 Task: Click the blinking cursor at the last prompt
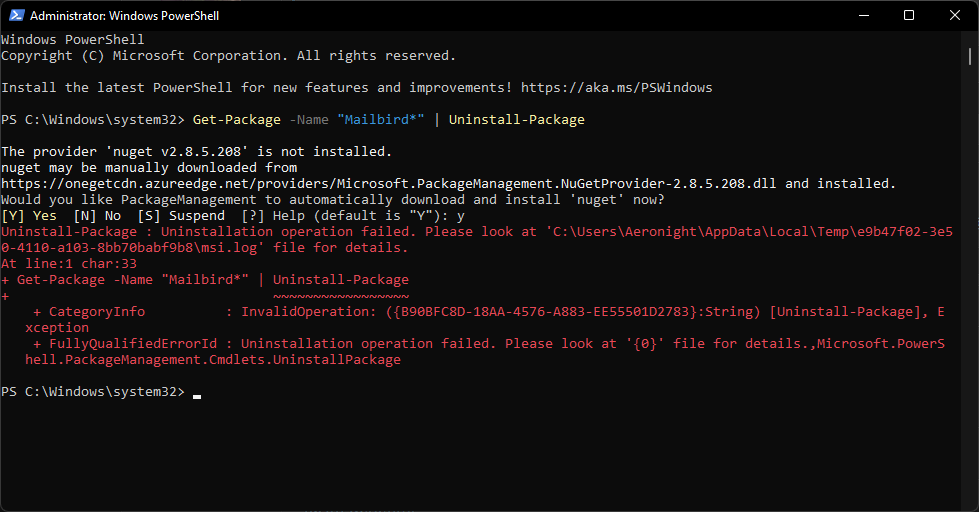[197, 393]
